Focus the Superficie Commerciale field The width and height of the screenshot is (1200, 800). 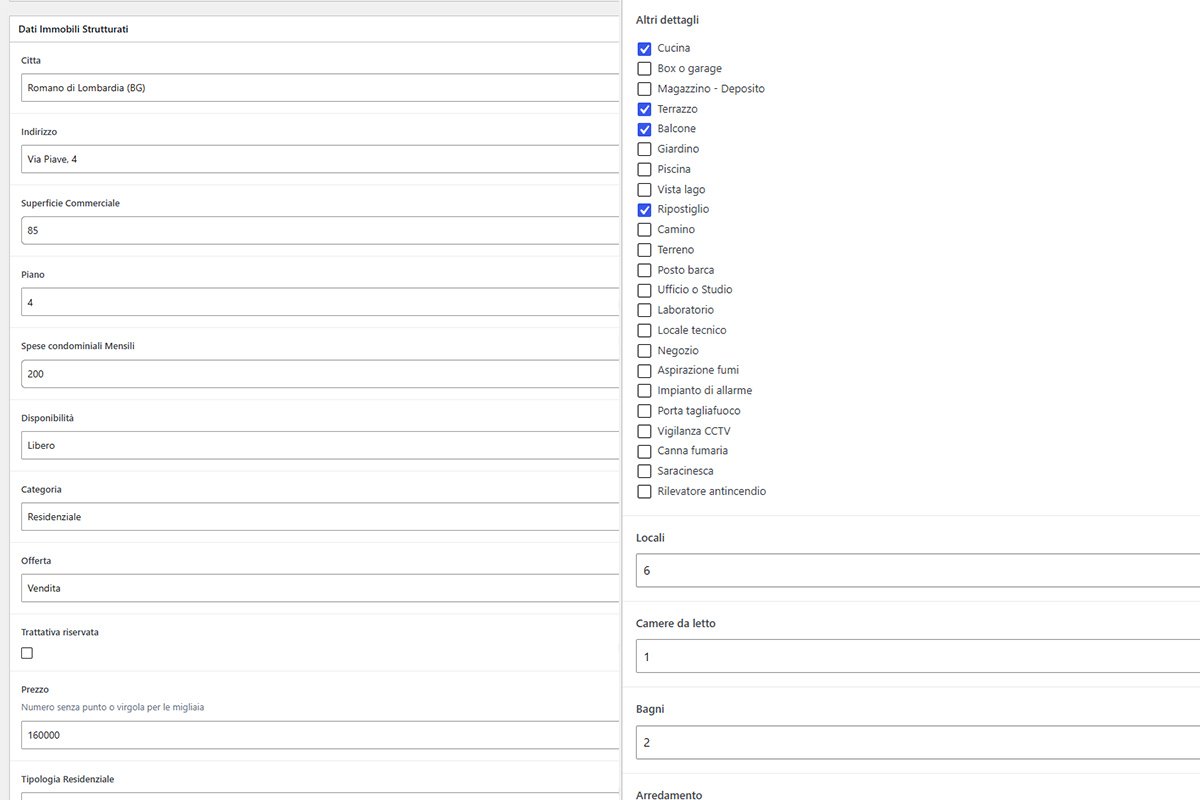click(x=320, y=231)
